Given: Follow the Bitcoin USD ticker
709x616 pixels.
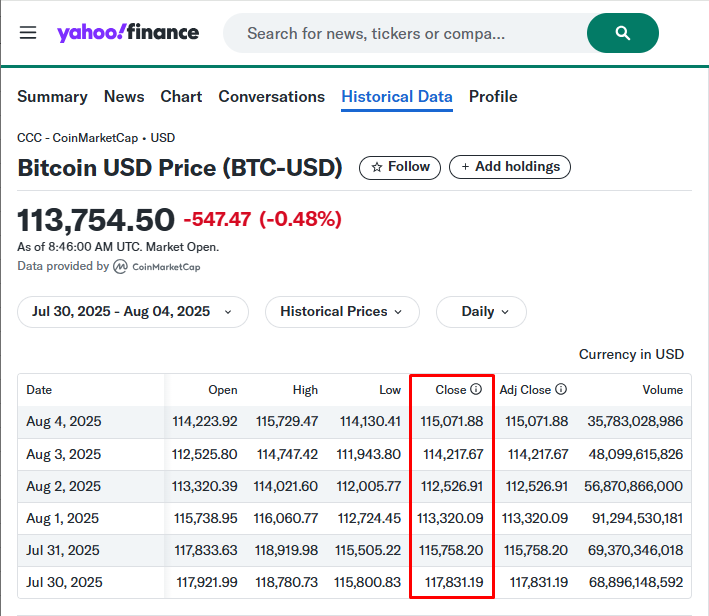Looking at the screenshot, I should click(400, 167).
